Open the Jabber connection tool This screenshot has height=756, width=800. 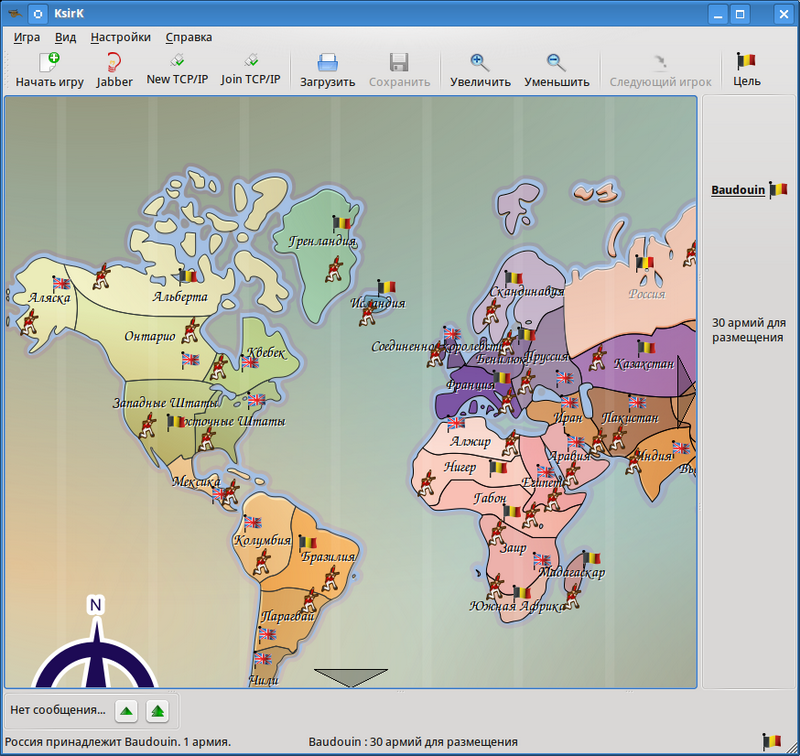coord(114,70)
